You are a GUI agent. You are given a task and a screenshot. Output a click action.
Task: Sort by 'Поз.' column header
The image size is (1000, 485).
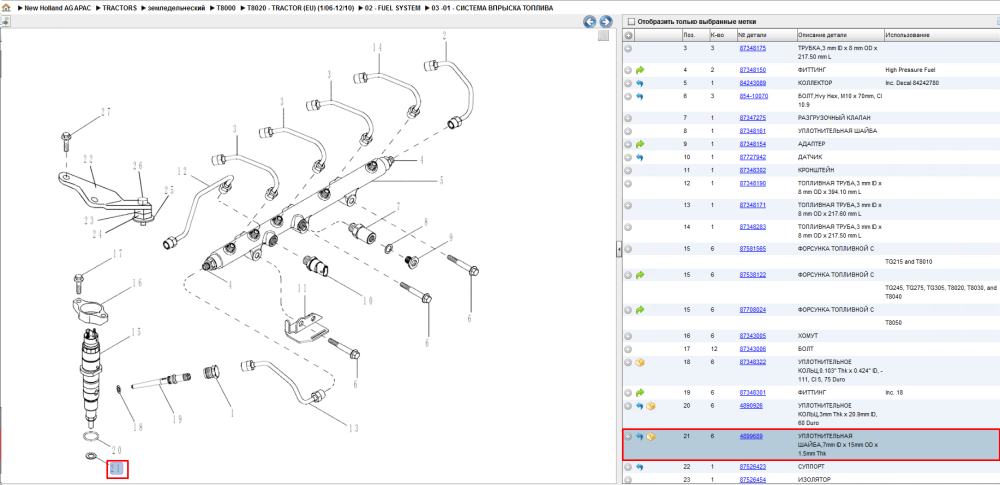pos(694,35)
